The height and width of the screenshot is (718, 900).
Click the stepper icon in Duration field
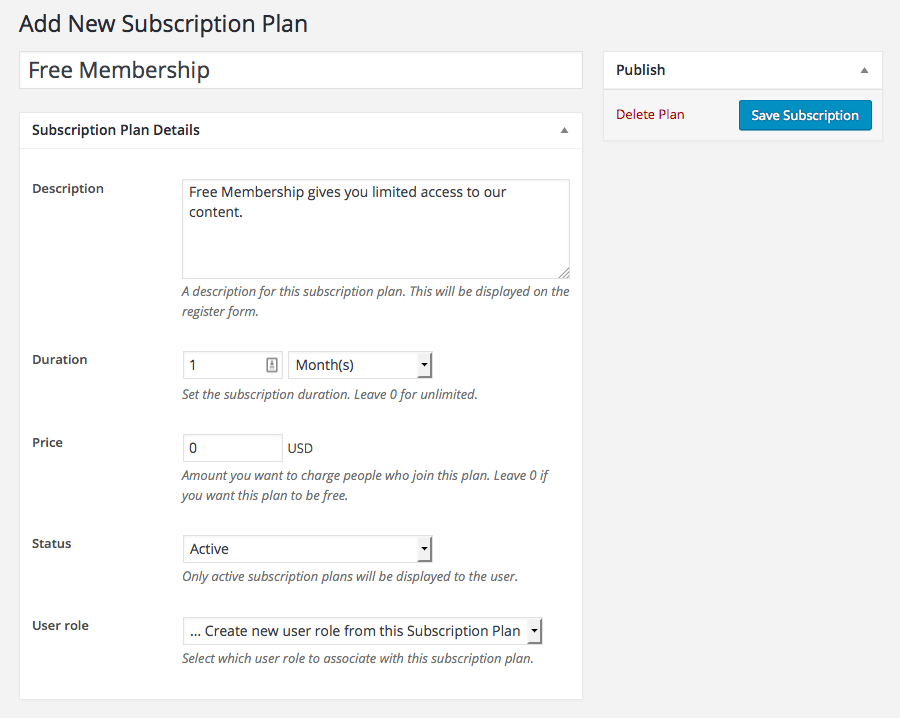pos(272,365)
